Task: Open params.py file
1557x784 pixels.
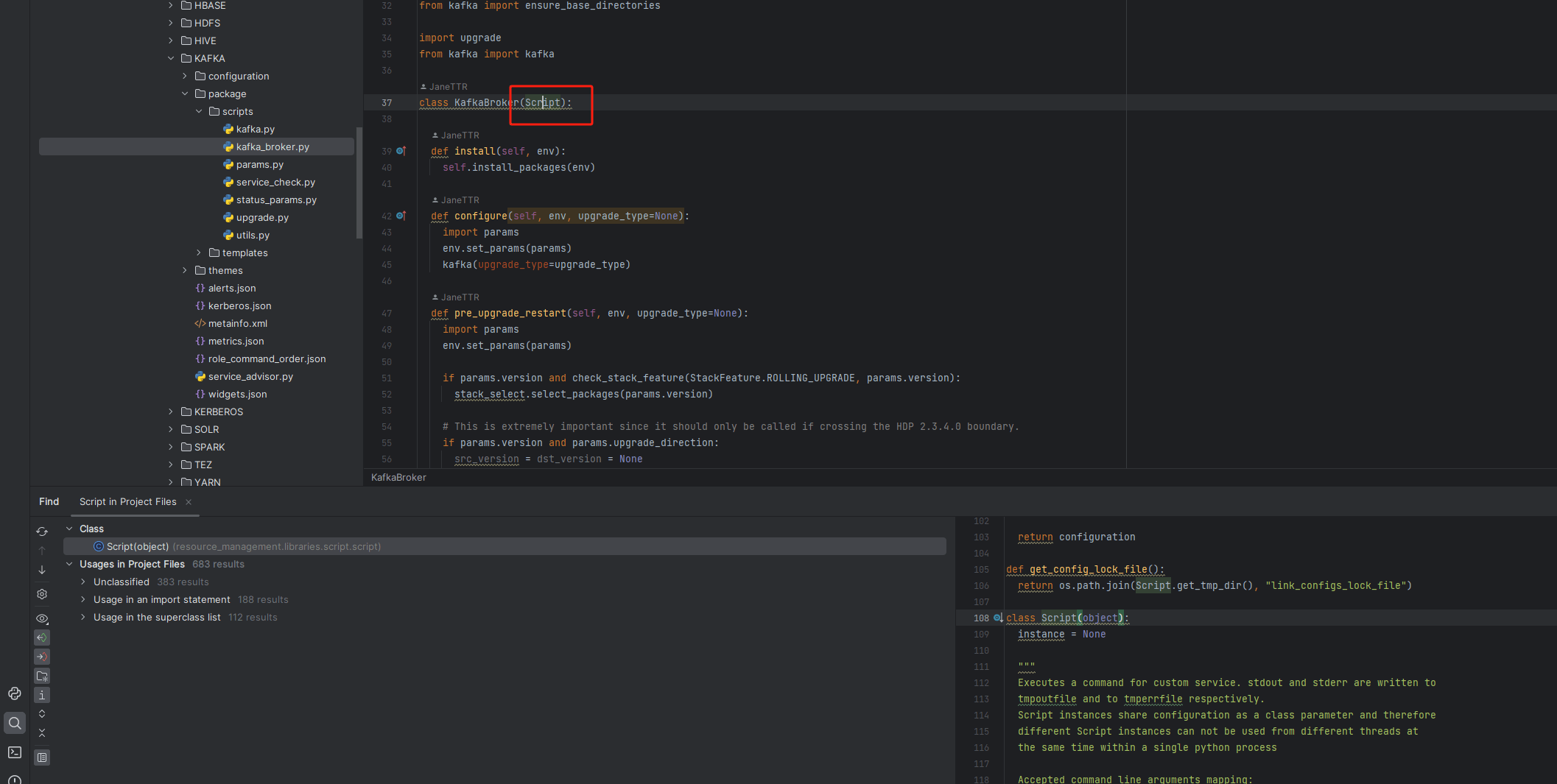Action: click(253, 164)
